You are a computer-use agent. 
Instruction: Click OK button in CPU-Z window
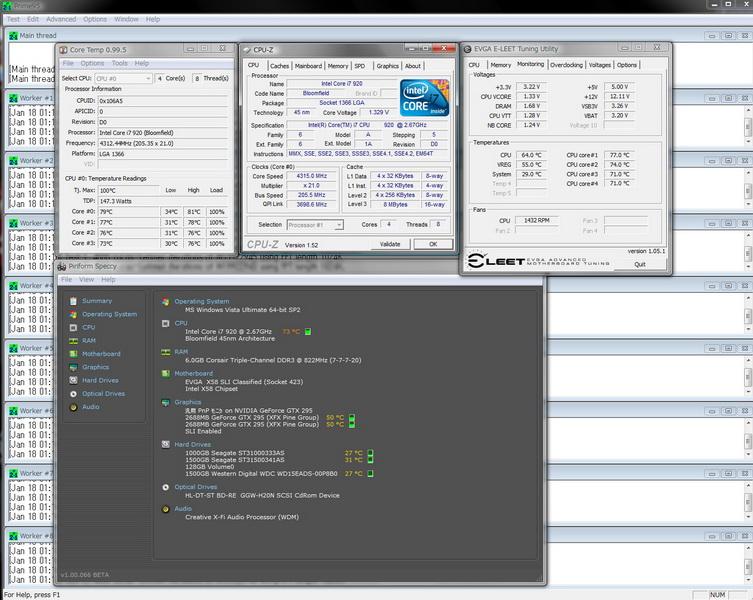click(433, 244)
